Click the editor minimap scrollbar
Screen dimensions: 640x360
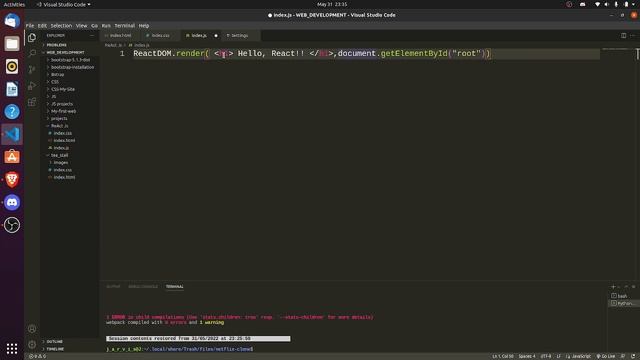(x=637, y=53)
